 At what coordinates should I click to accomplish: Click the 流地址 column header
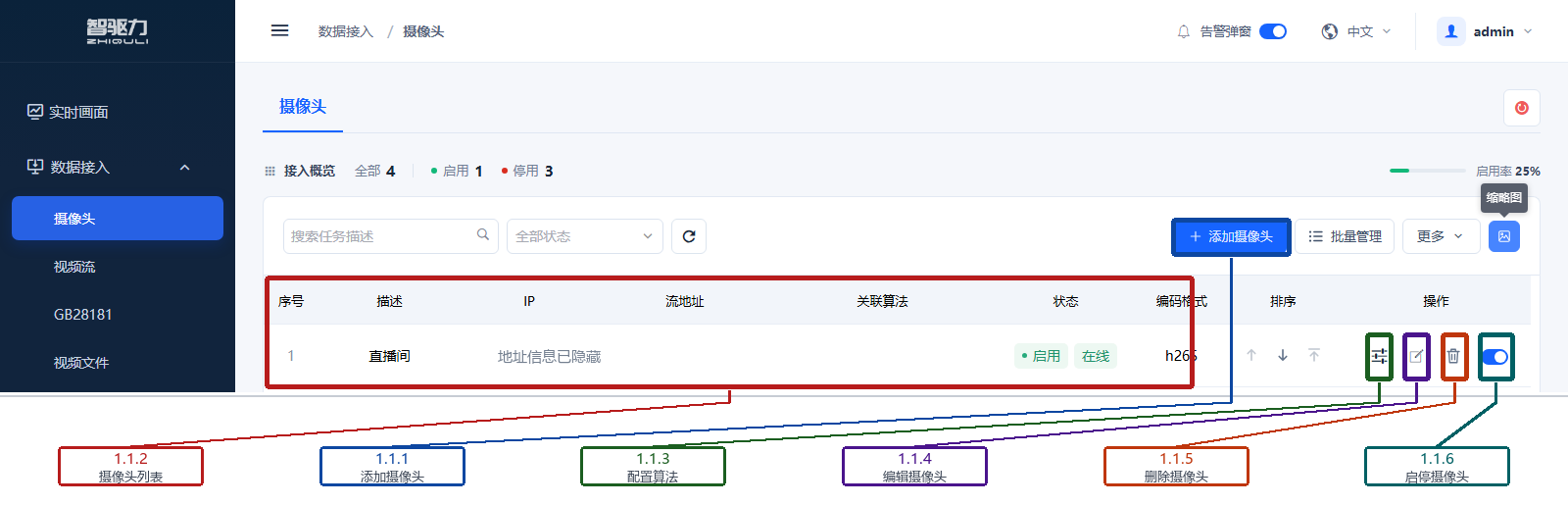tap(685, 301)
